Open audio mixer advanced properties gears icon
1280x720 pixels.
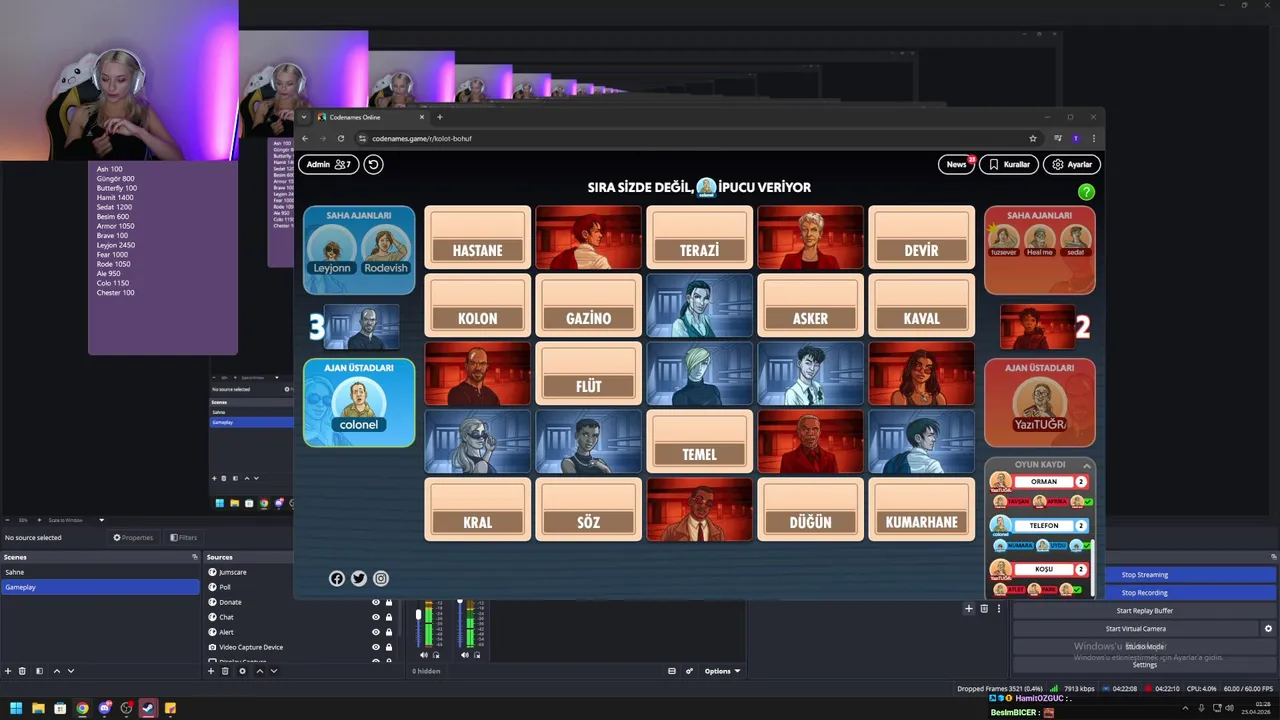[x=689, y=671]
